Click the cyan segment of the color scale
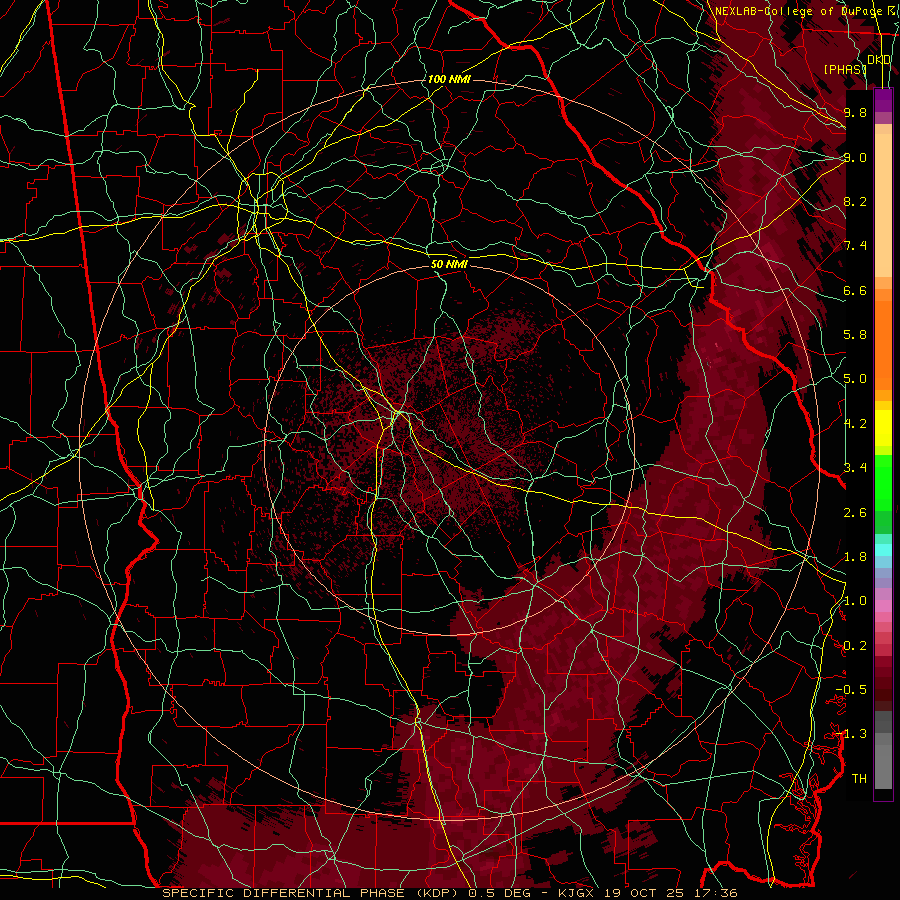 click(883, 550)
